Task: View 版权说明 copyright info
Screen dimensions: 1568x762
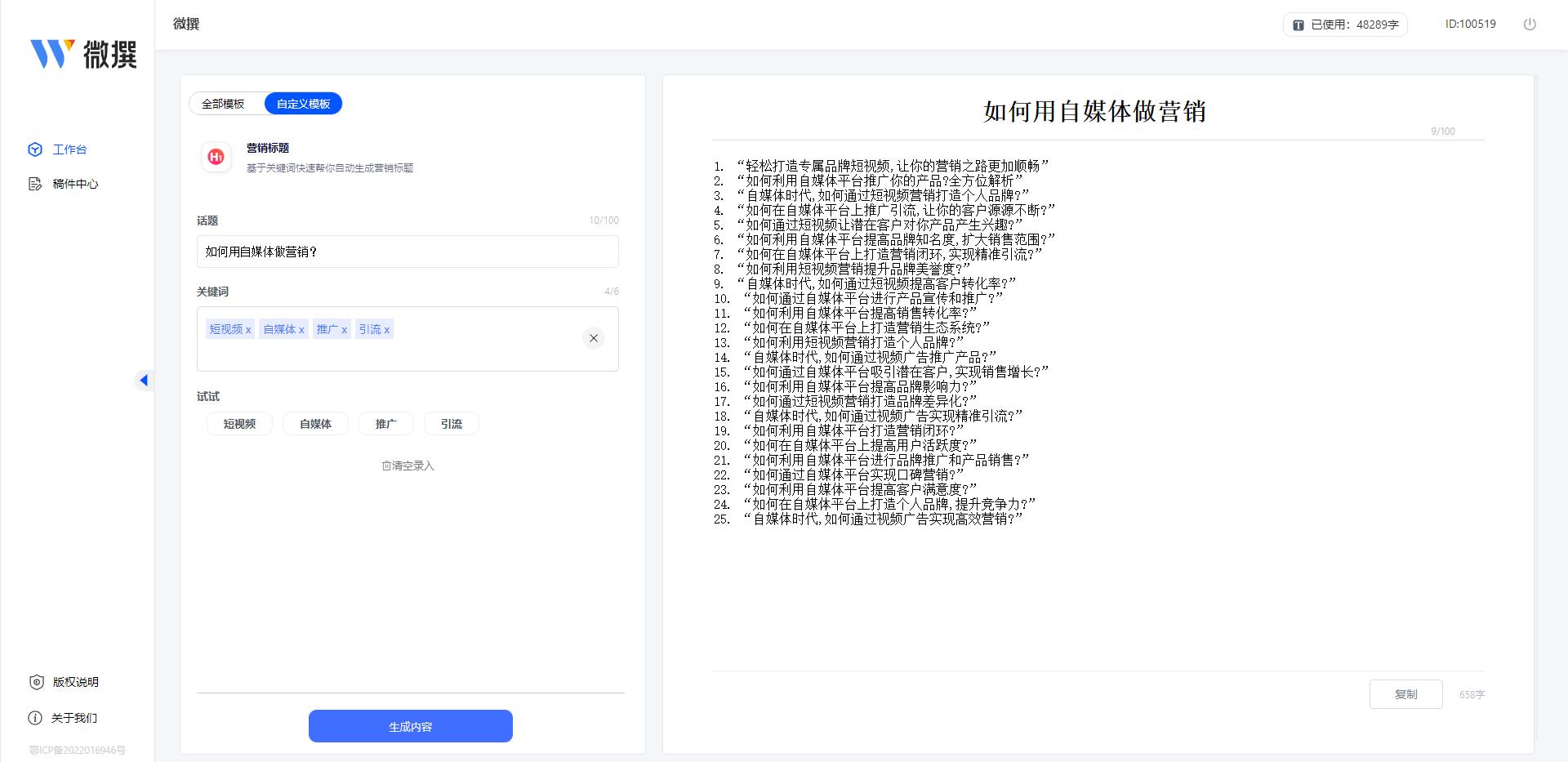Action: 74,682
